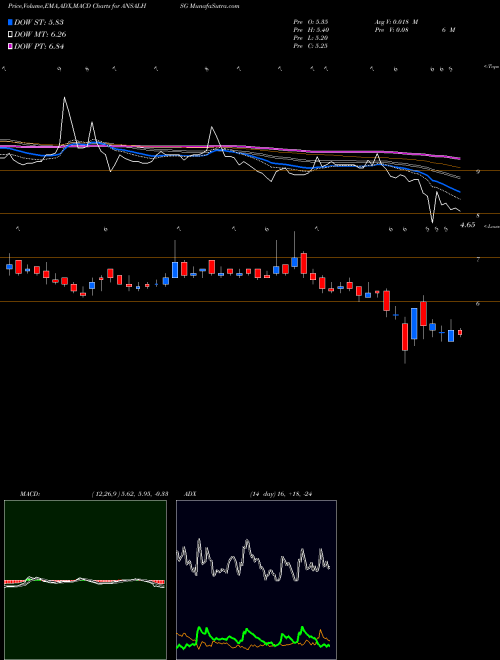Screen dimensions: 500x660
Task: Click the '6' price axis label
Action: click(478, 303)
